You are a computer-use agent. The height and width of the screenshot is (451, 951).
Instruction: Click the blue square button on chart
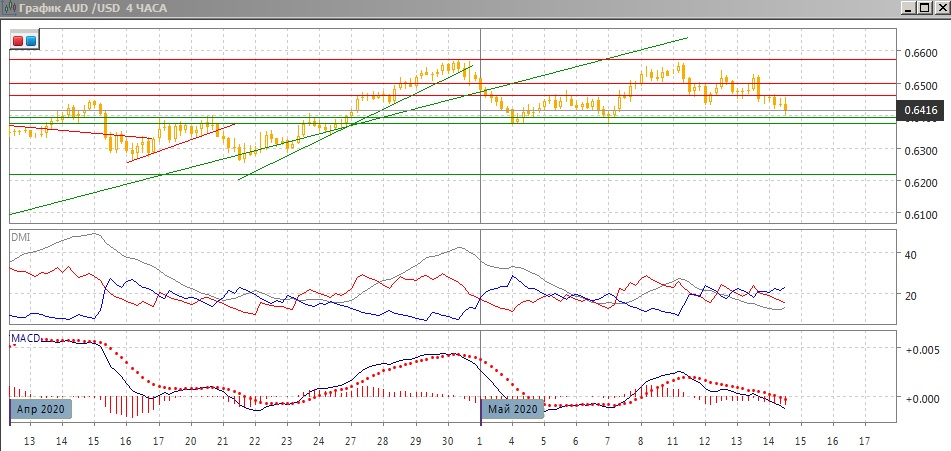coord(31,40)
